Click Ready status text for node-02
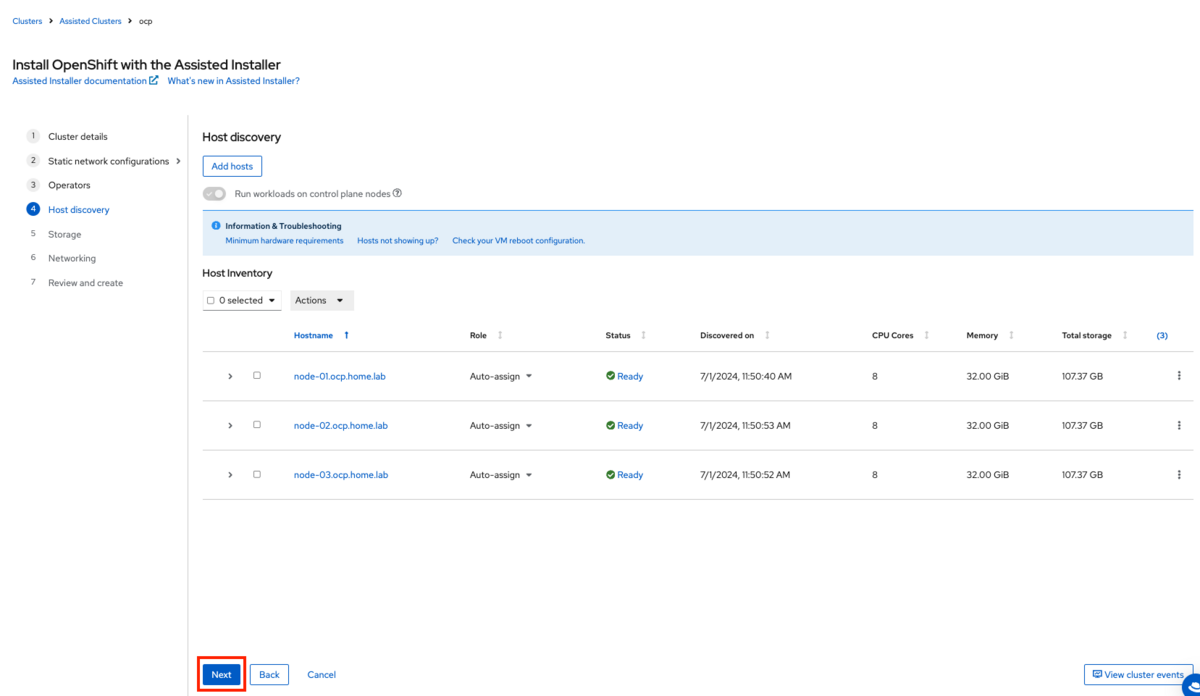The height and width of the screenshot is (696, 1200). 630,425
